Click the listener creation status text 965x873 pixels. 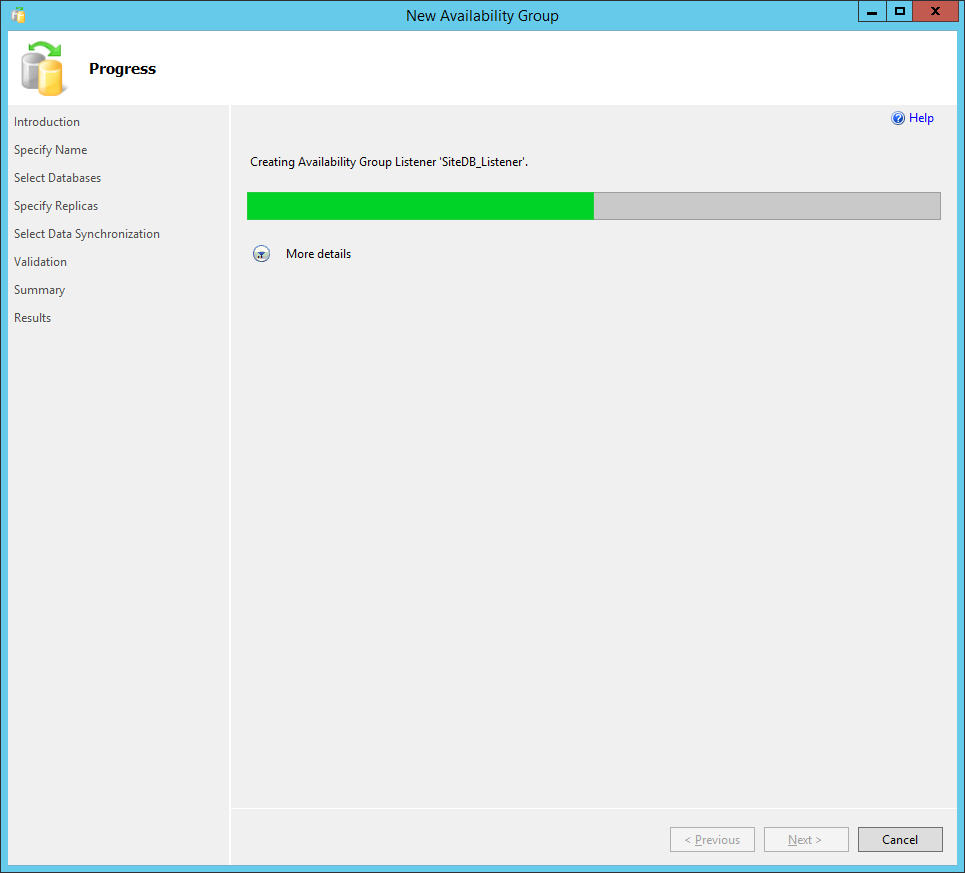pos(389,161)
